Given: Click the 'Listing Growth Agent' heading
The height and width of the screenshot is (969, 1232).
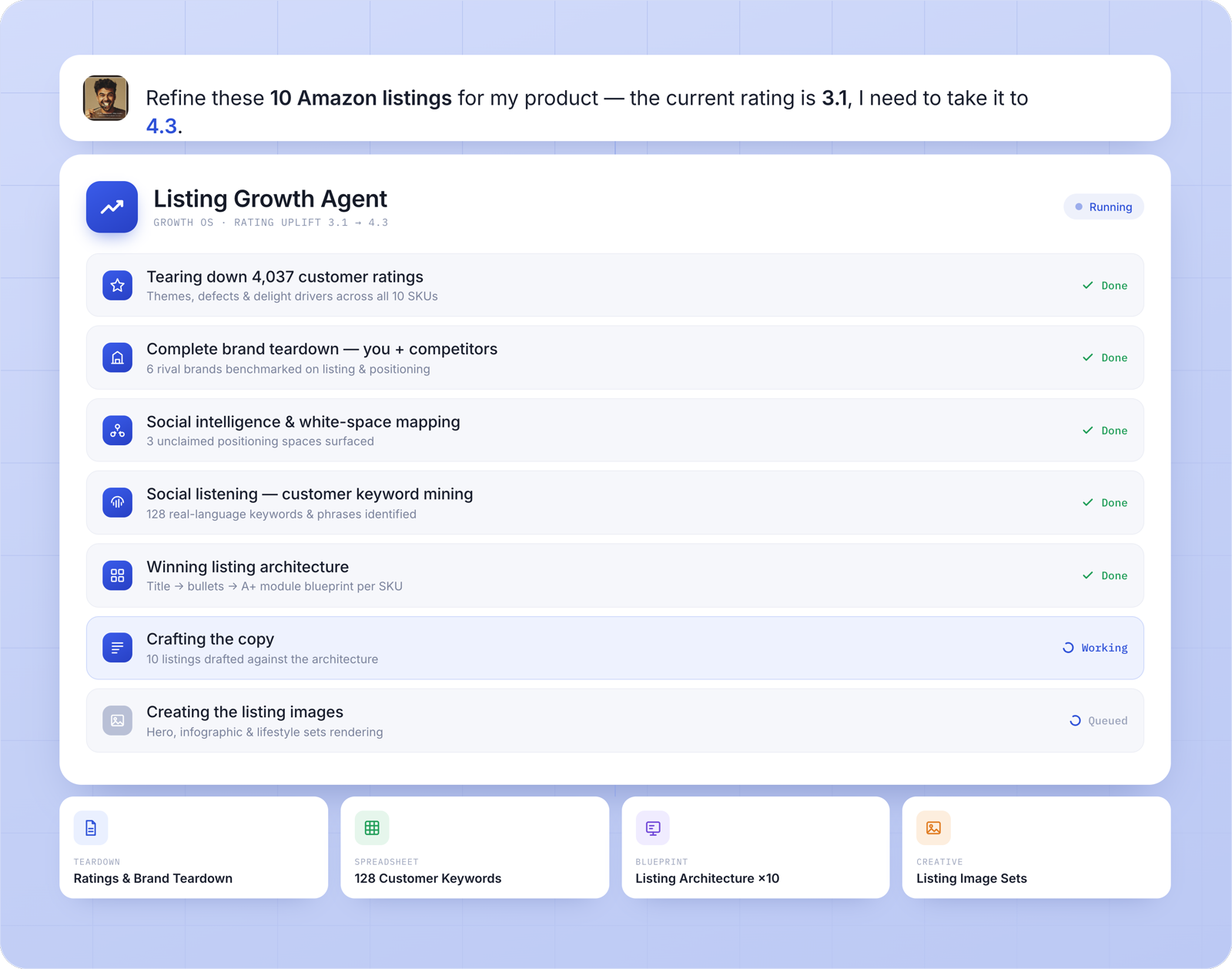Looking at the screenshot, I should click(x=270, y=199).
